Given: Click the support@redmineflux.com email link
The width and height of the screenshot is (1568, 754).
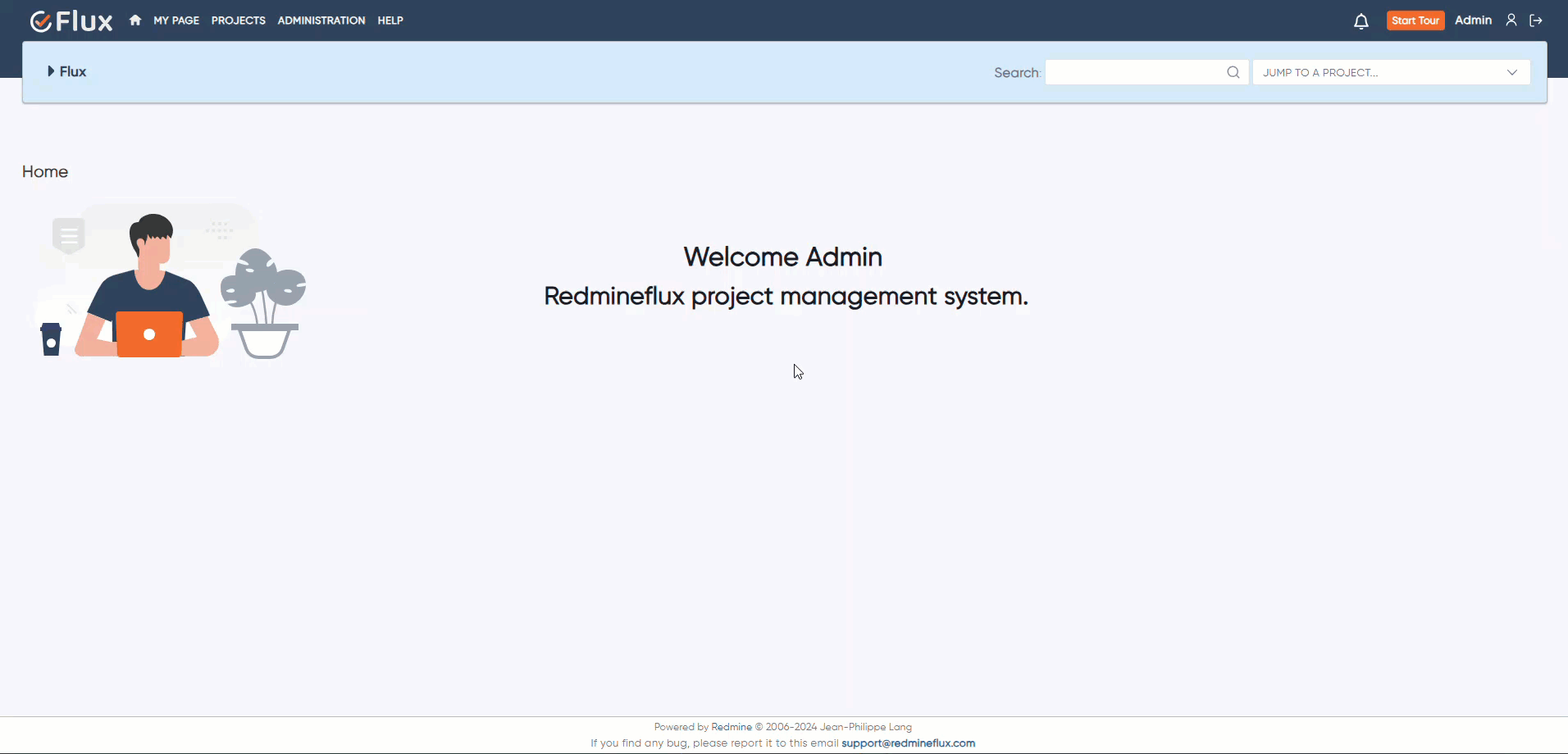Looking at the screenshot, I should [x=908, y=743].
